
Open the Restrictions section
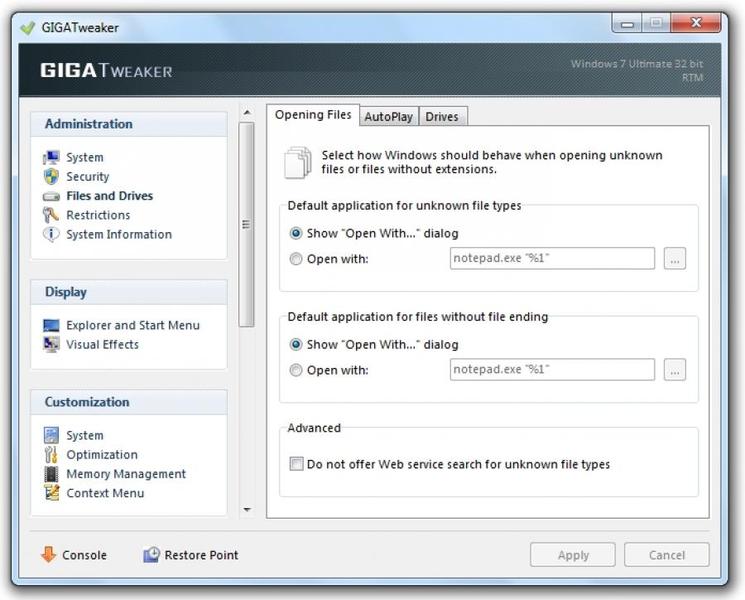point(98,215)
